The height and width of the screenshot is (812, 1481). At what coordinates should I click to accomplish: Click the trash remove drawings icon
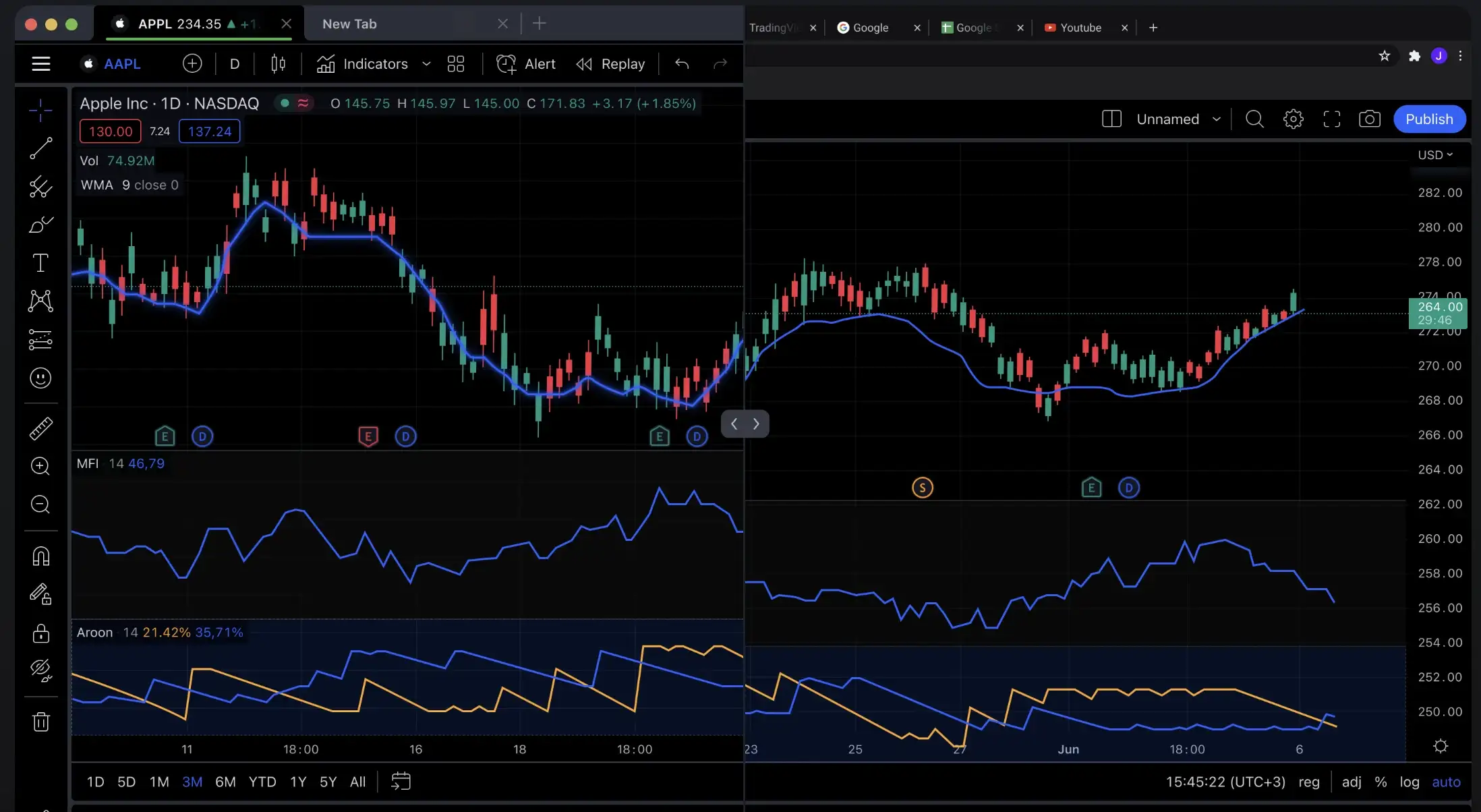40,722
